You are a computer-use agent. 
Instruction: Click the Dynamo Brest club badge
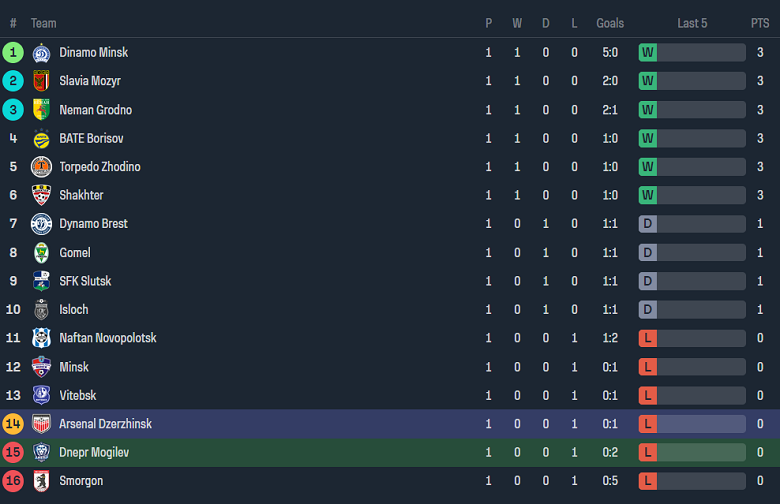click(41, 224)
